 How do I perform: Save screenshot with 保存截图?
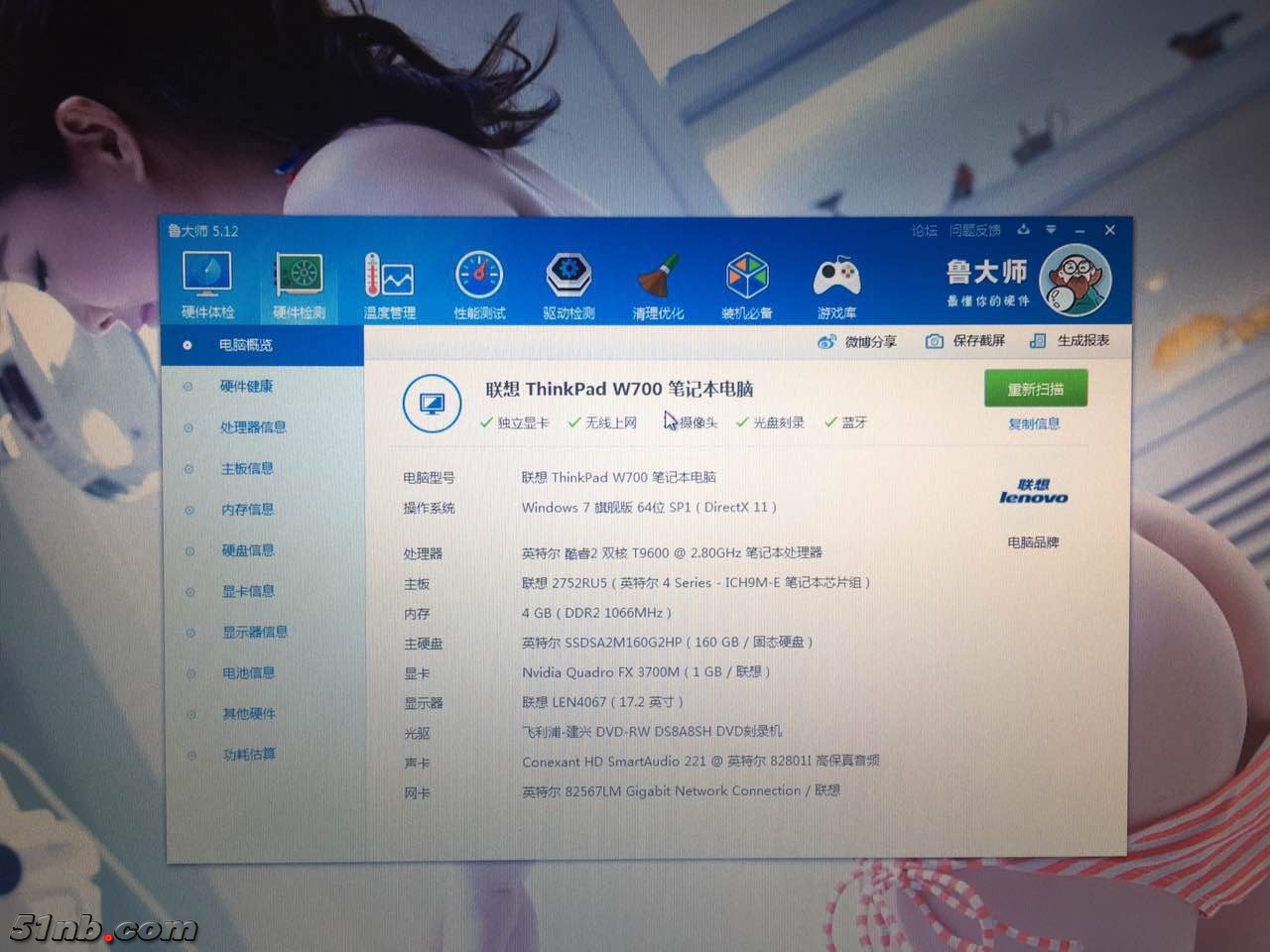pos(965,340)
